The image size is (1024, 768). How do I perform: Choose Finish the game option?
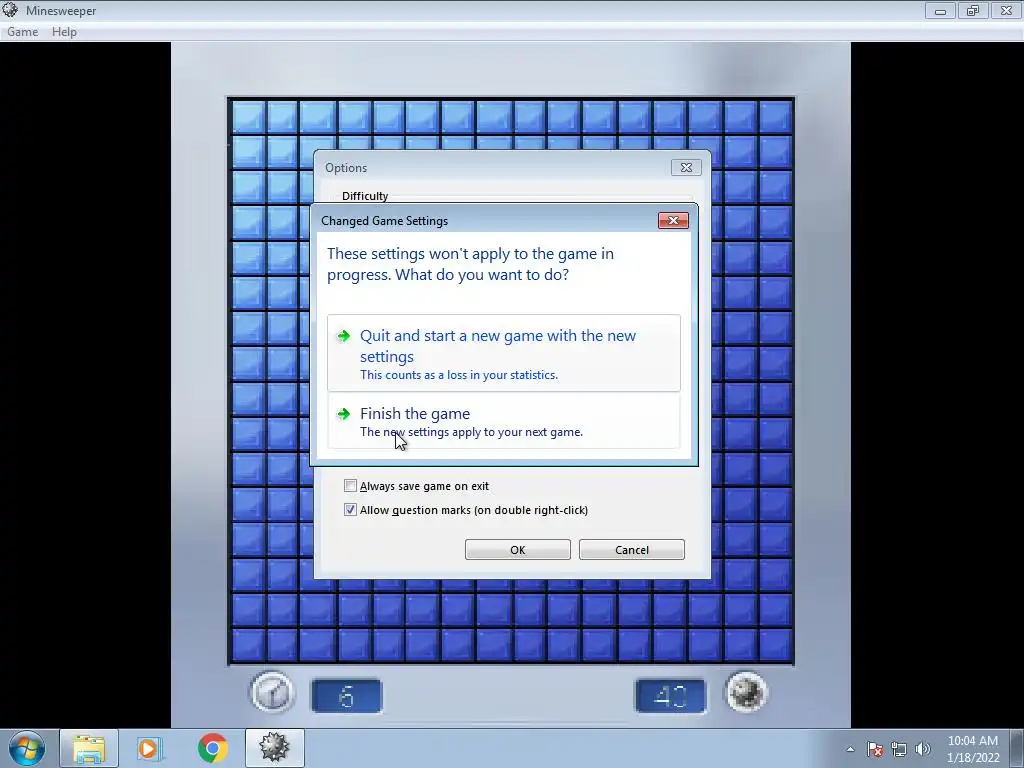(504, 422)
